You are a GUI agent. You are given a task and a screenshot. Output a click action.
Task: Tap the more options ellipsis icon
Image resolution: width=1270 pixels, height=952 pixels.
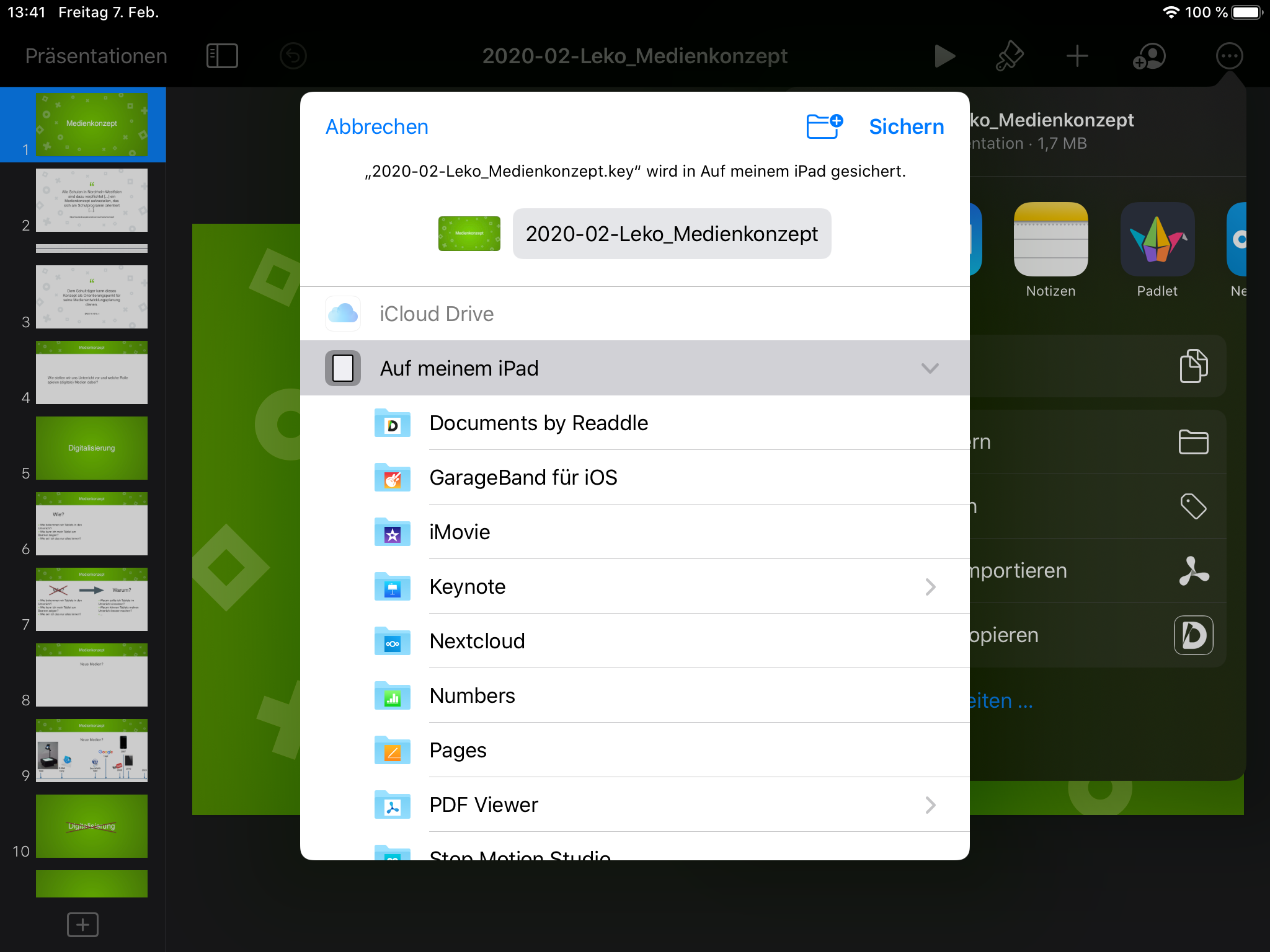pos(1229,56)
